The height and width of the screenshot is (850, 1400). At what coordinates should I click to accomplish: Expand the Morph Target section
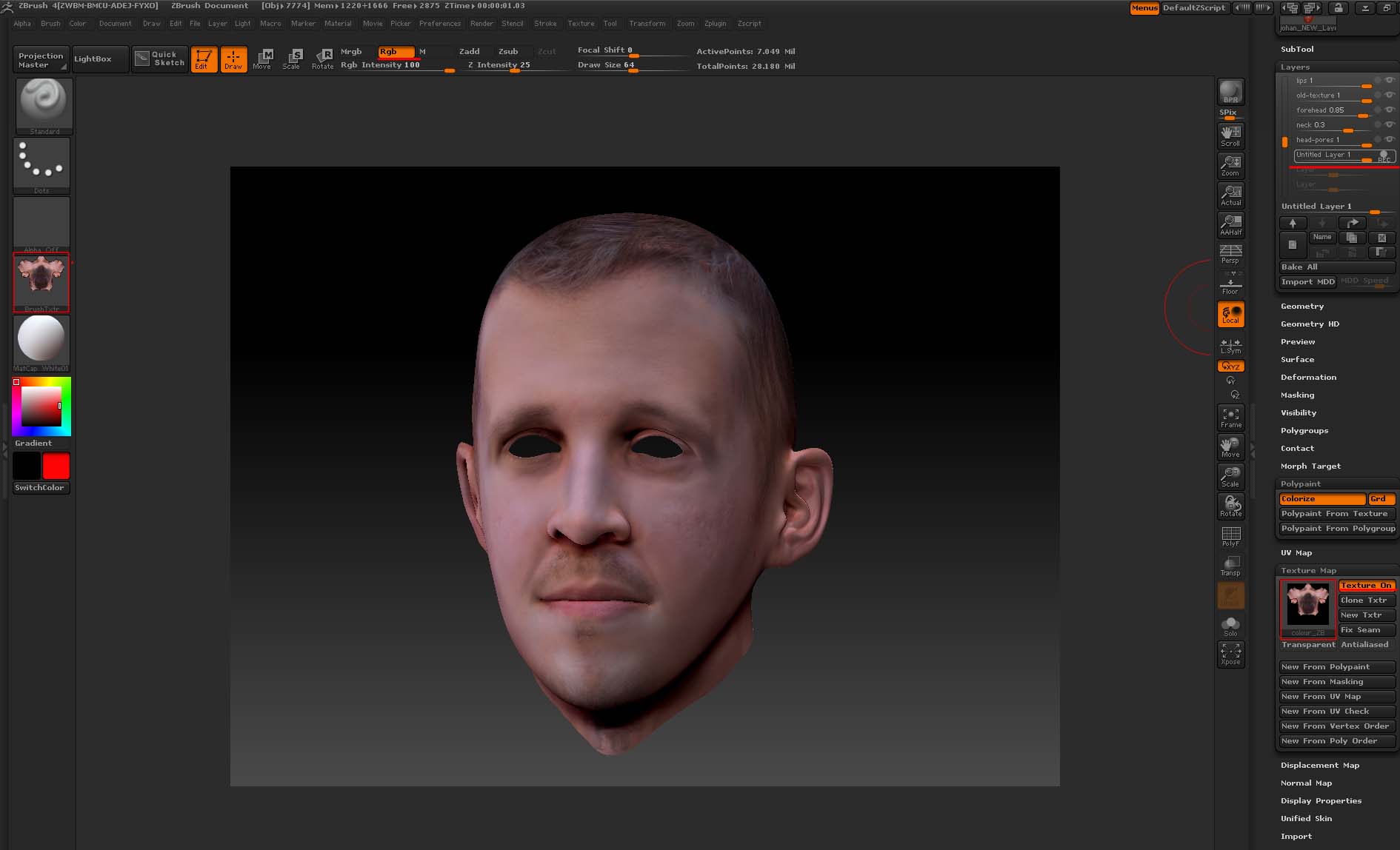1311,466
